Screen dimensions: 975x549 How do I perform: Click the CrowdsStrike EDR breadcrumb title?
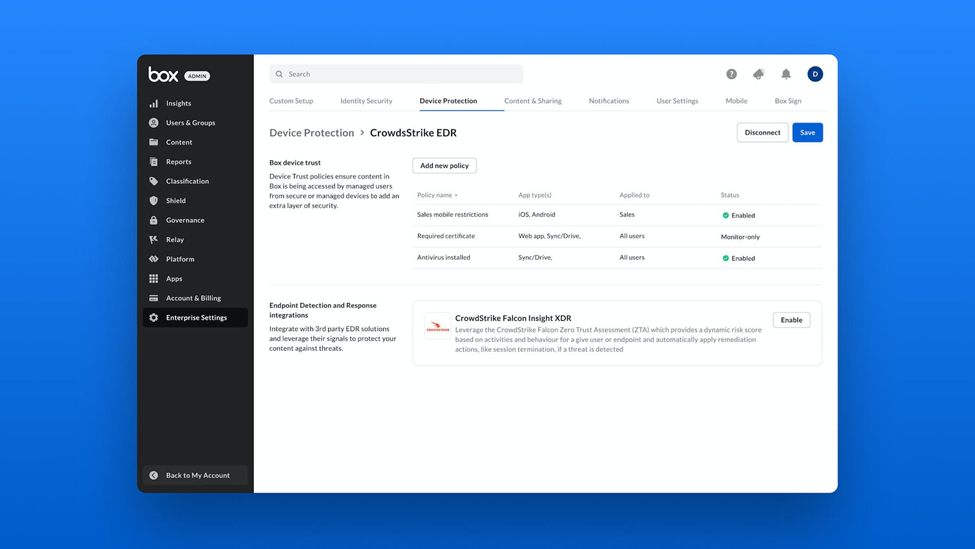click(x=414, y=132)
